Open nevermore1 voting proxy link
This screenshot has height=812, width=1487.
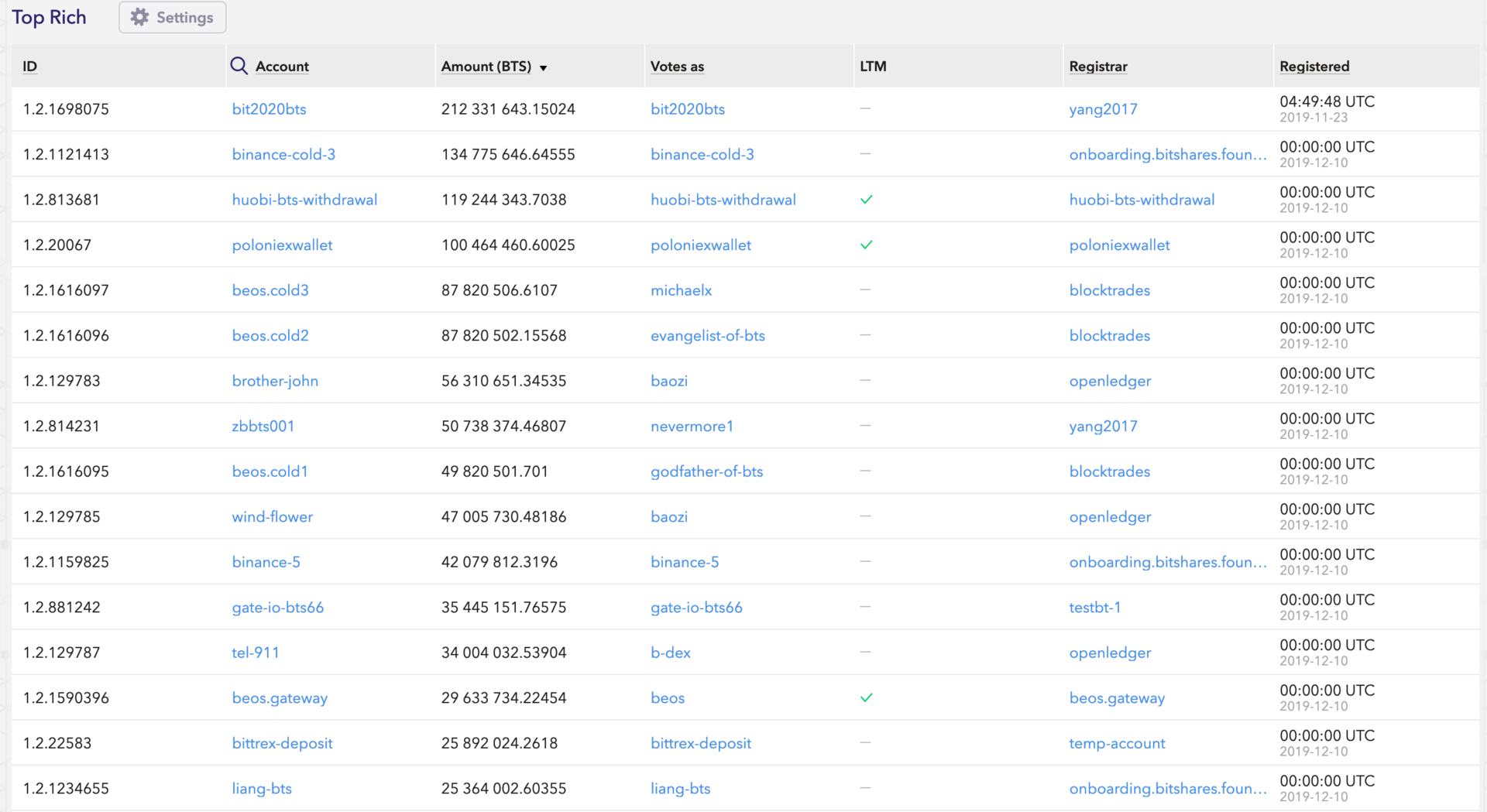[692, 427]
